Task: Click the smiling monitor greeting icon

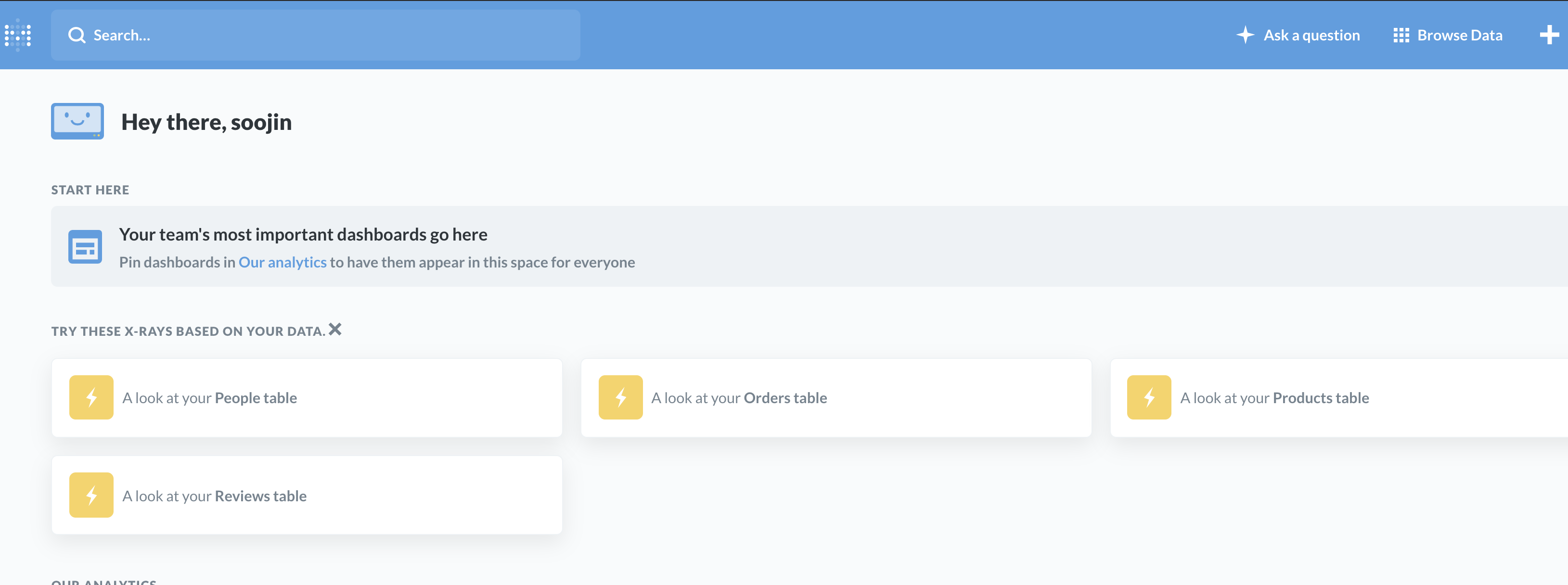Action: [77, 121]
